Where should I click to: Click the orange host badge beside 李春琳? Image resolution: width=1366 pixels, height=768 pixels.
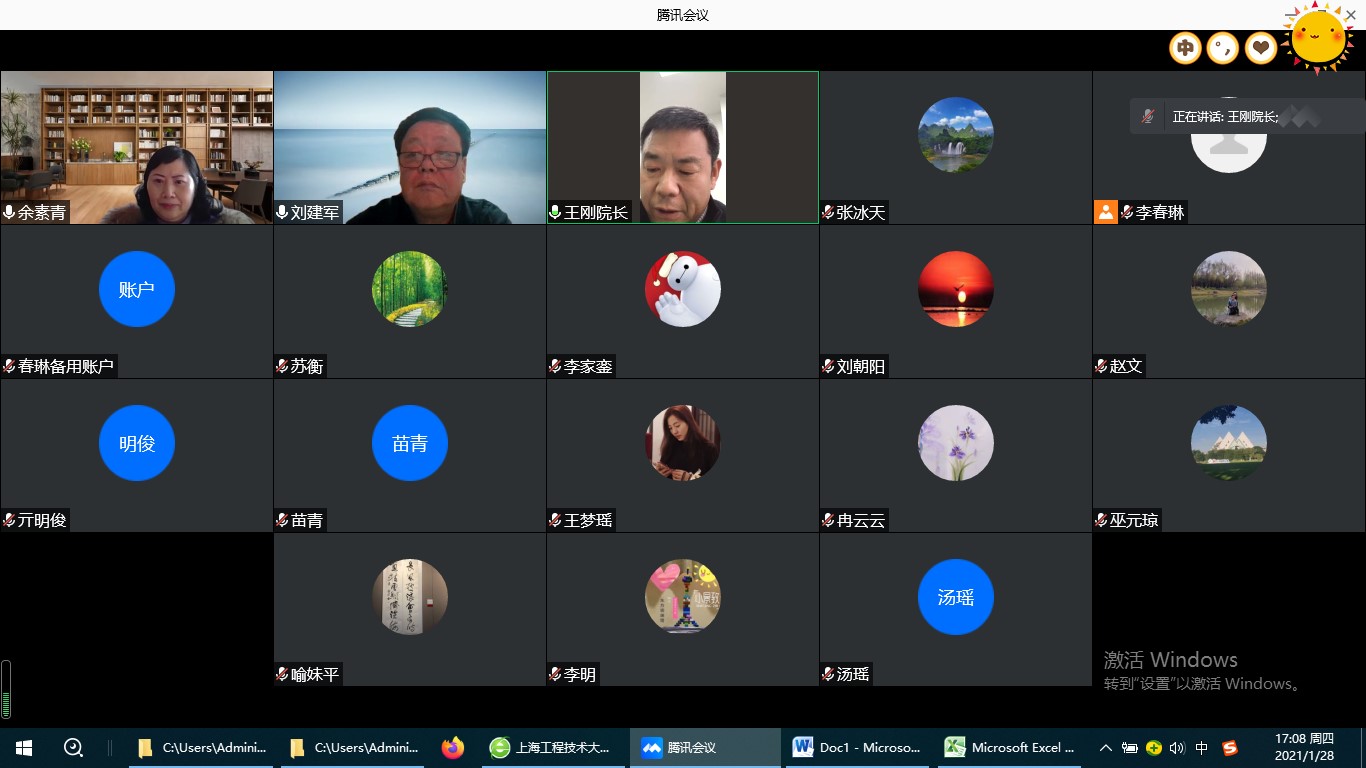1105,212
